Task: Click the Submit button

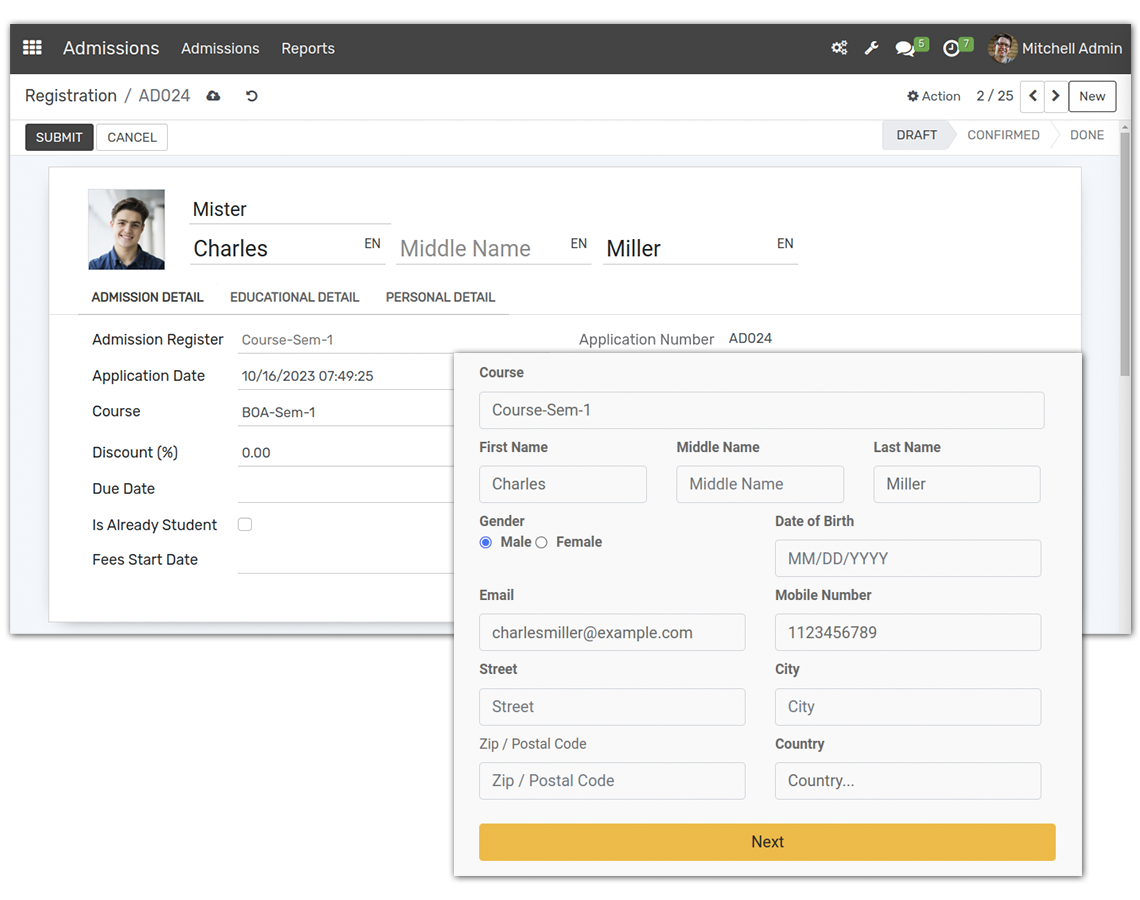Action: point(59,137)
